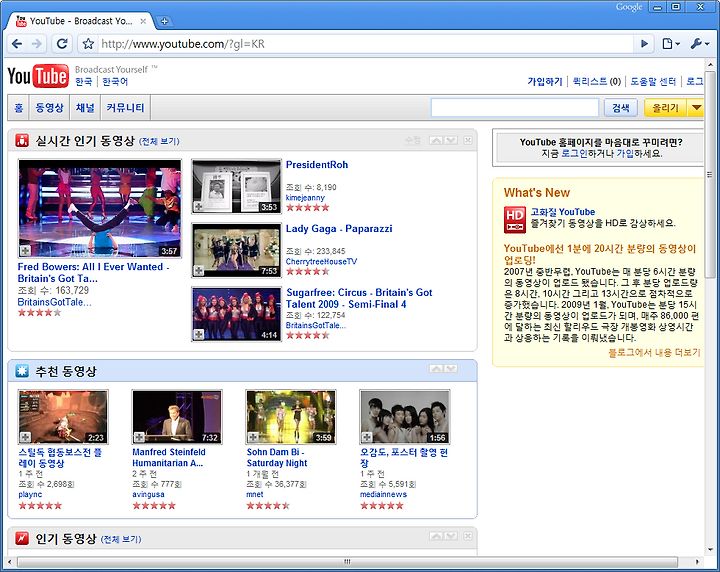720x572 pixels.
Task: Open the 도움말 센터 help link
Action: click(x=653, y=81)
